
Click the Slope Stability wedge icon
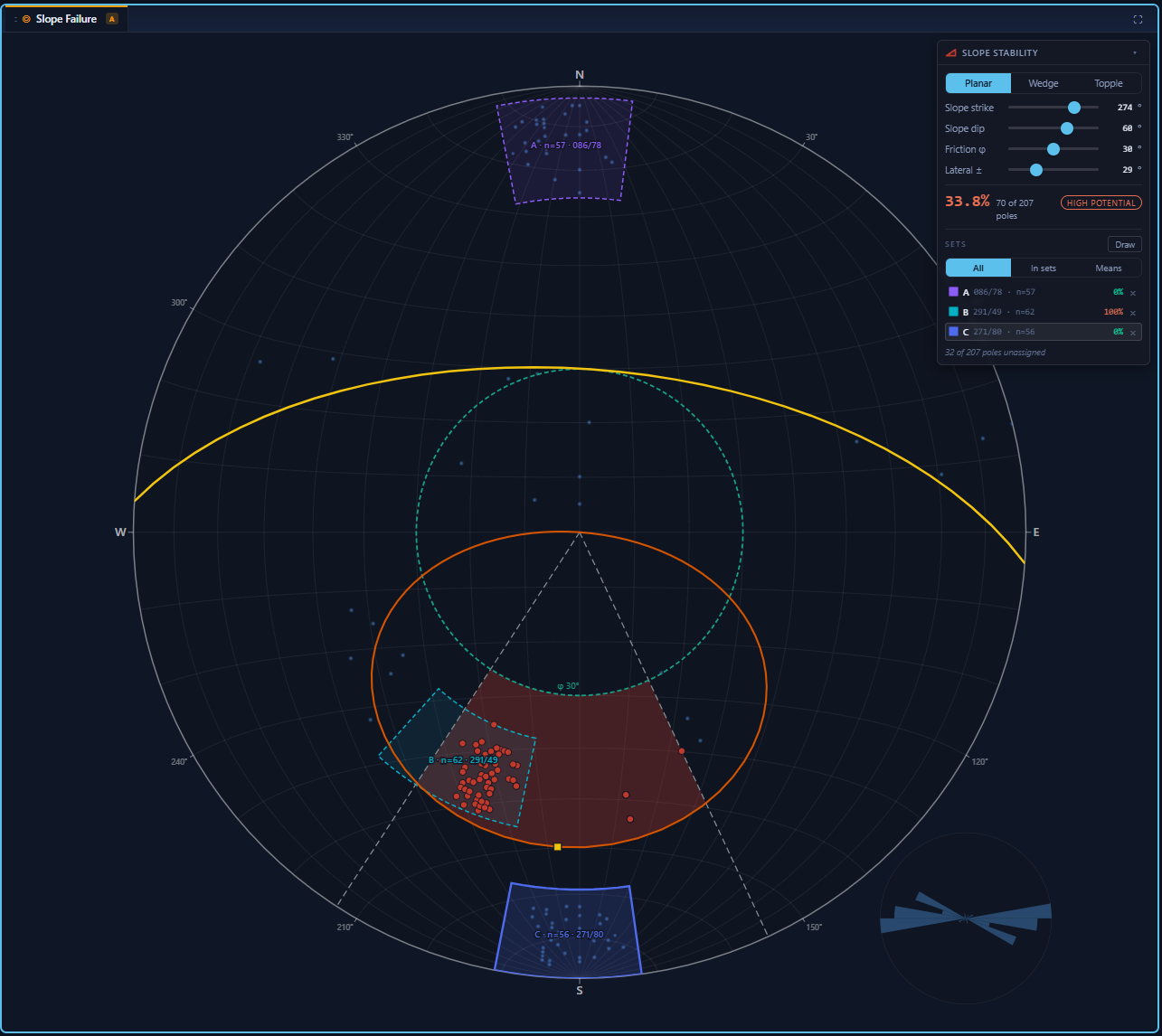coord(951,53)
